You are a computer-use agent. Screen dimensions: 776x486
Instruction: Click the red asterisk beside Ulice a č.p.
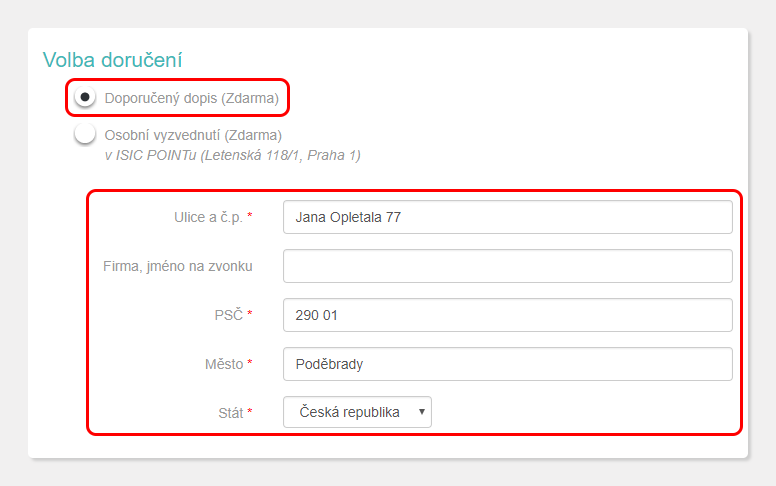pos(250,215)
